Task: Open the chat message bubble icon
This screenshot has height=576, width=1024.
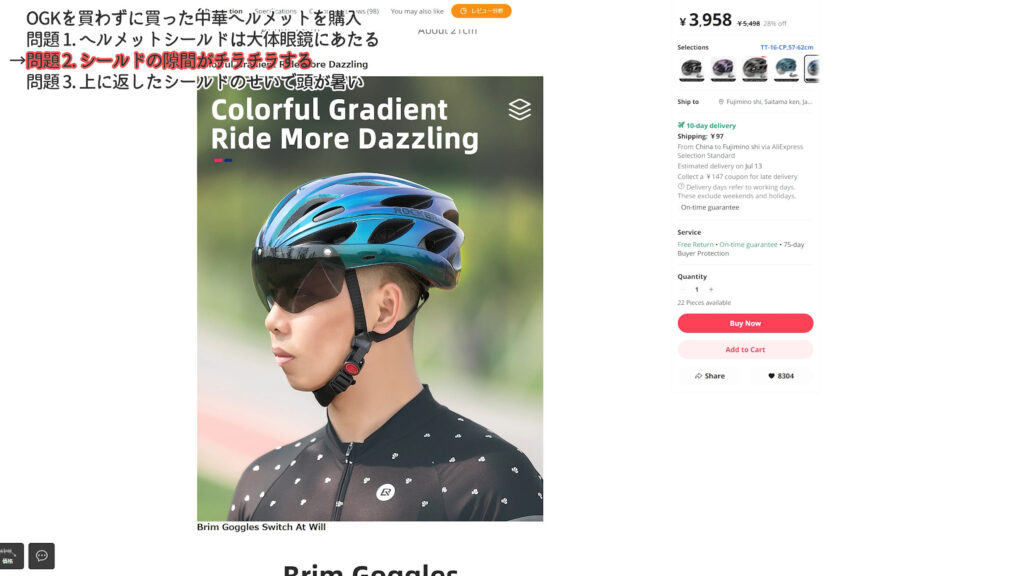Action: [41, 556]
